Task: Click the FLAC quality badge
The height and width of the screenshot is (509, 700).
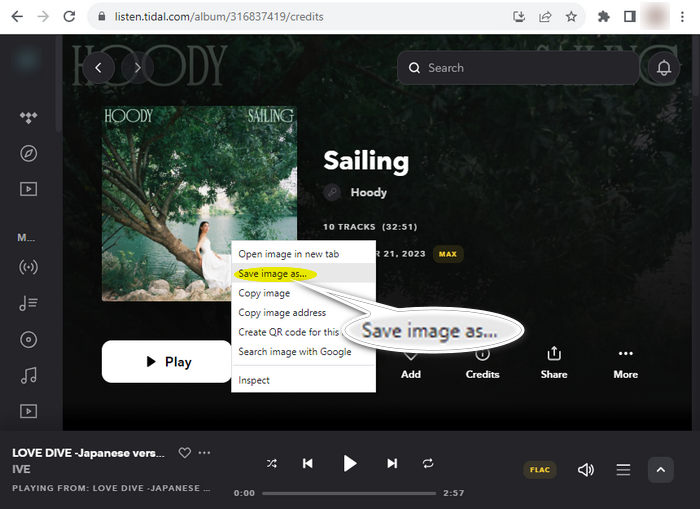Action: (x=540, y=470)
